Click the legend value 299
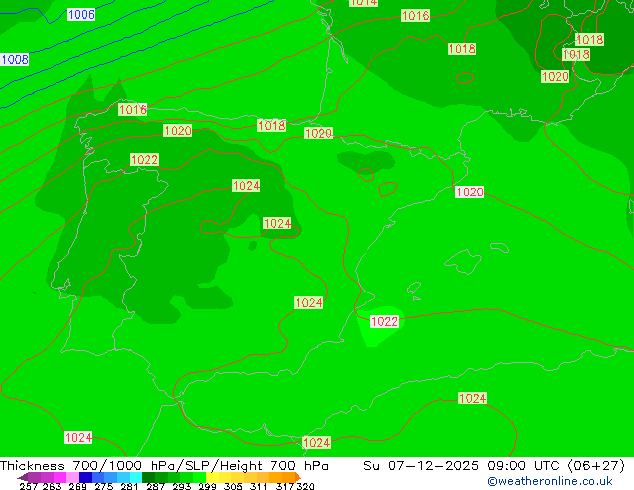The width and height of the screenshot is (634, 490). coord(207,486)
